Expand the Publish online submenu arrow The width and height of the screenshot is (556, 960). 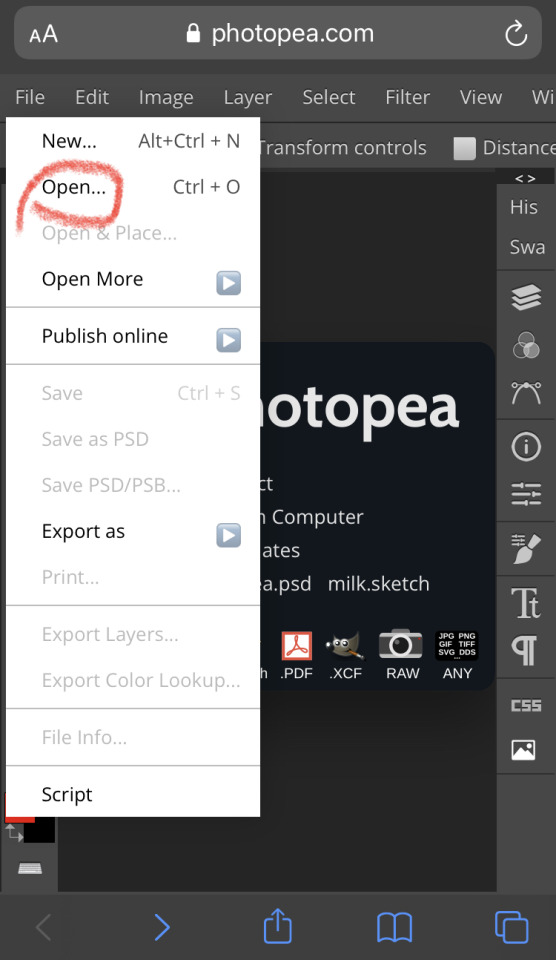[228, 340]
